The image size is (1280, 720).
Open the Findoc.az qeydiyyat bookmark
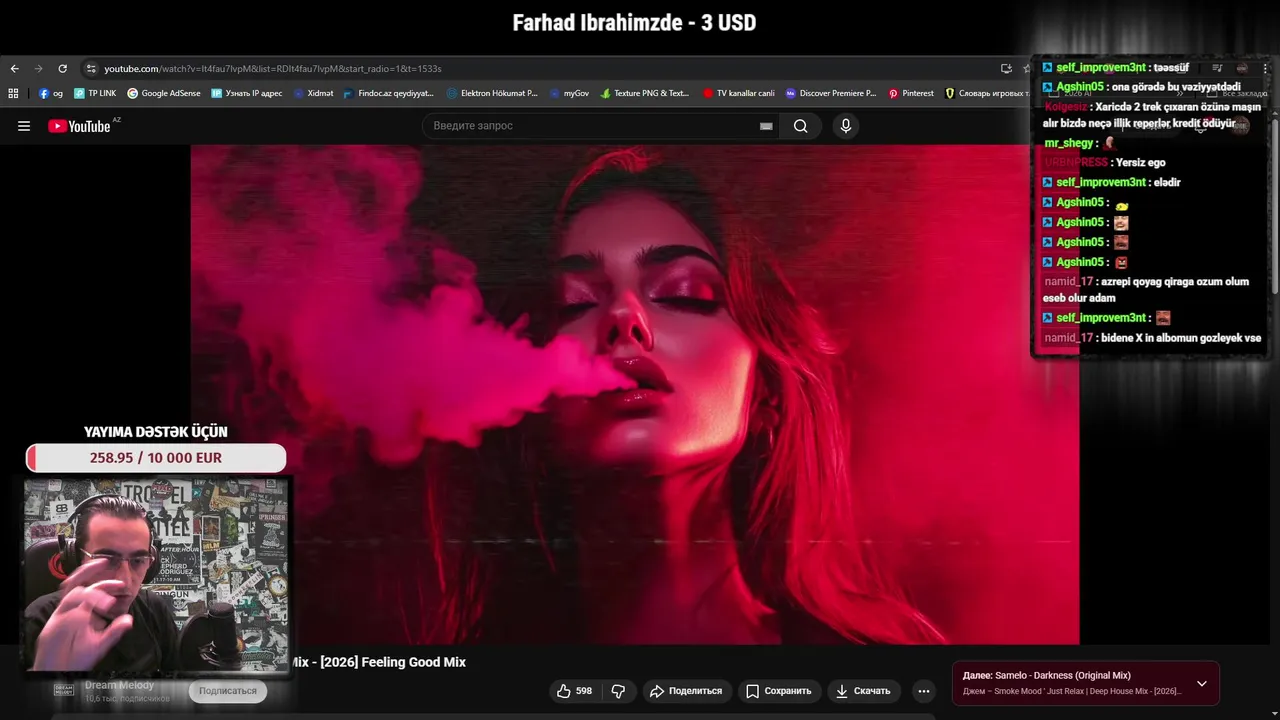pyautogui.click(x=388, y=93)
